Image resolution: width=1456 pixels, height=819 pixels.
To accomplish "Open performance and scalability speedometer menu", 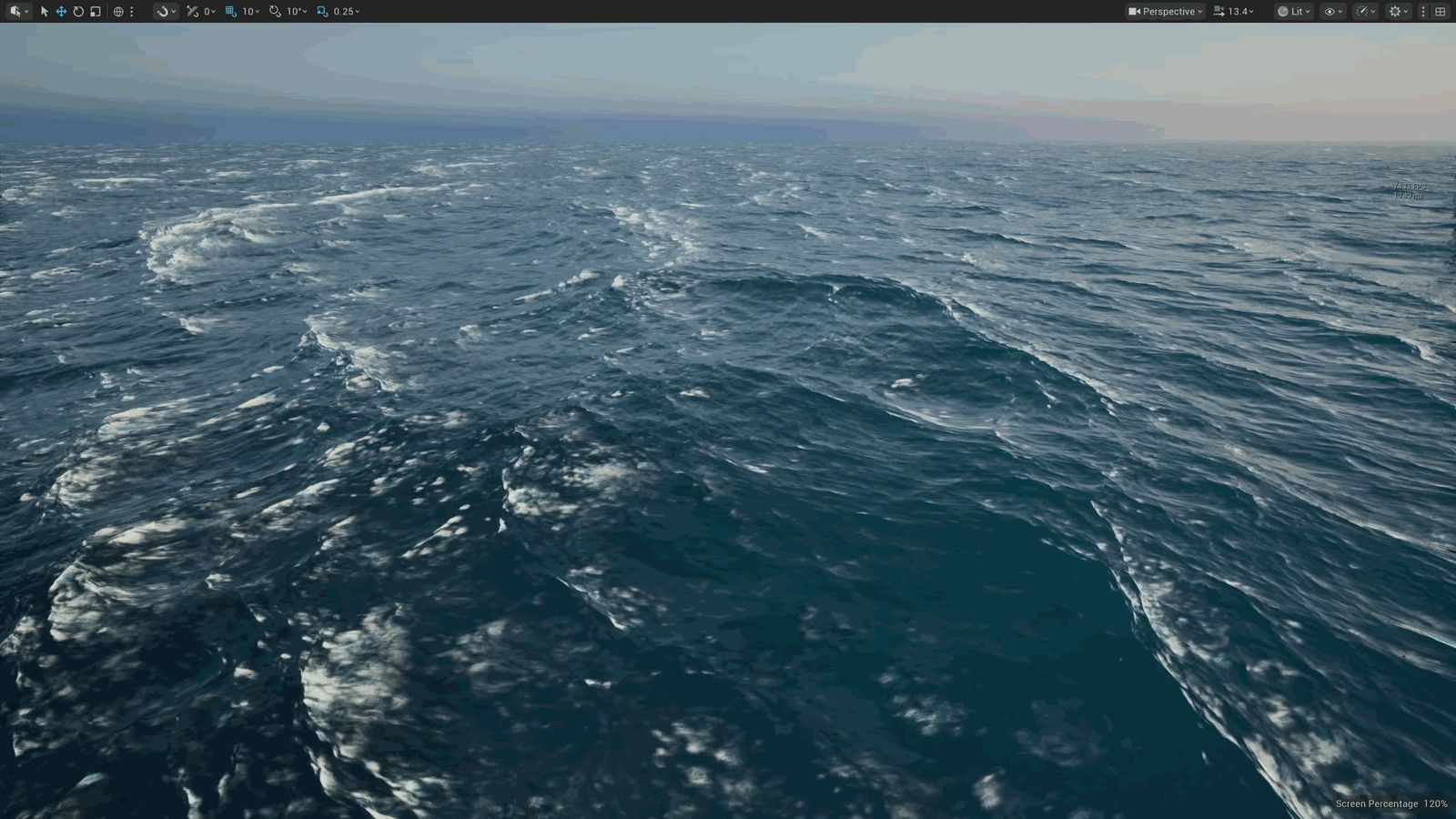I will pos(1366,12).
